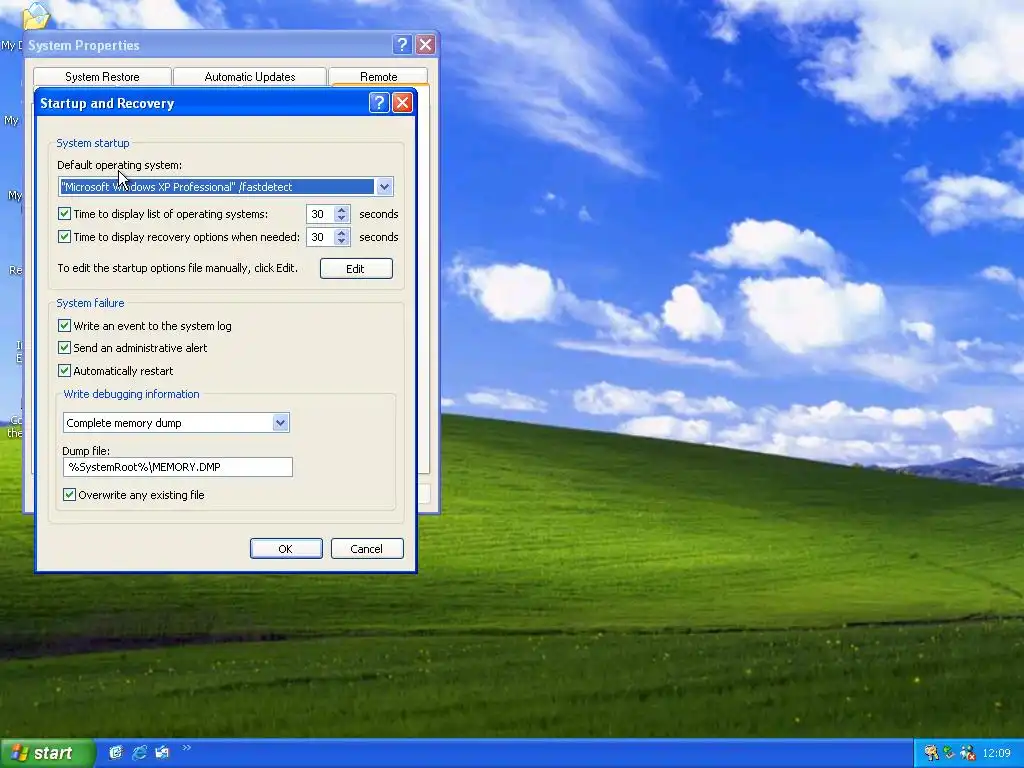Increase recovery options display time
This screenshot has height=768, width=1024.
tap(342, 233)
